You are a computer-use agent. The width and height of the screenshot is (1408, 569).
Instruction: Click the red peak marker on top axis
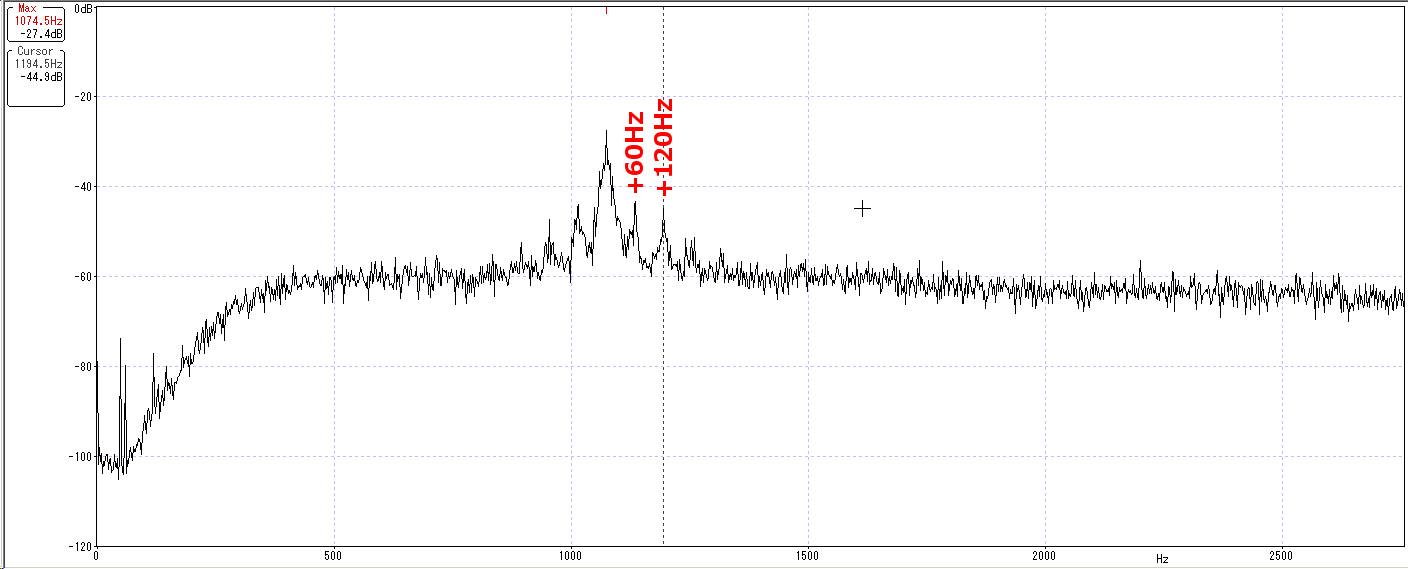(x=606, y=10)
